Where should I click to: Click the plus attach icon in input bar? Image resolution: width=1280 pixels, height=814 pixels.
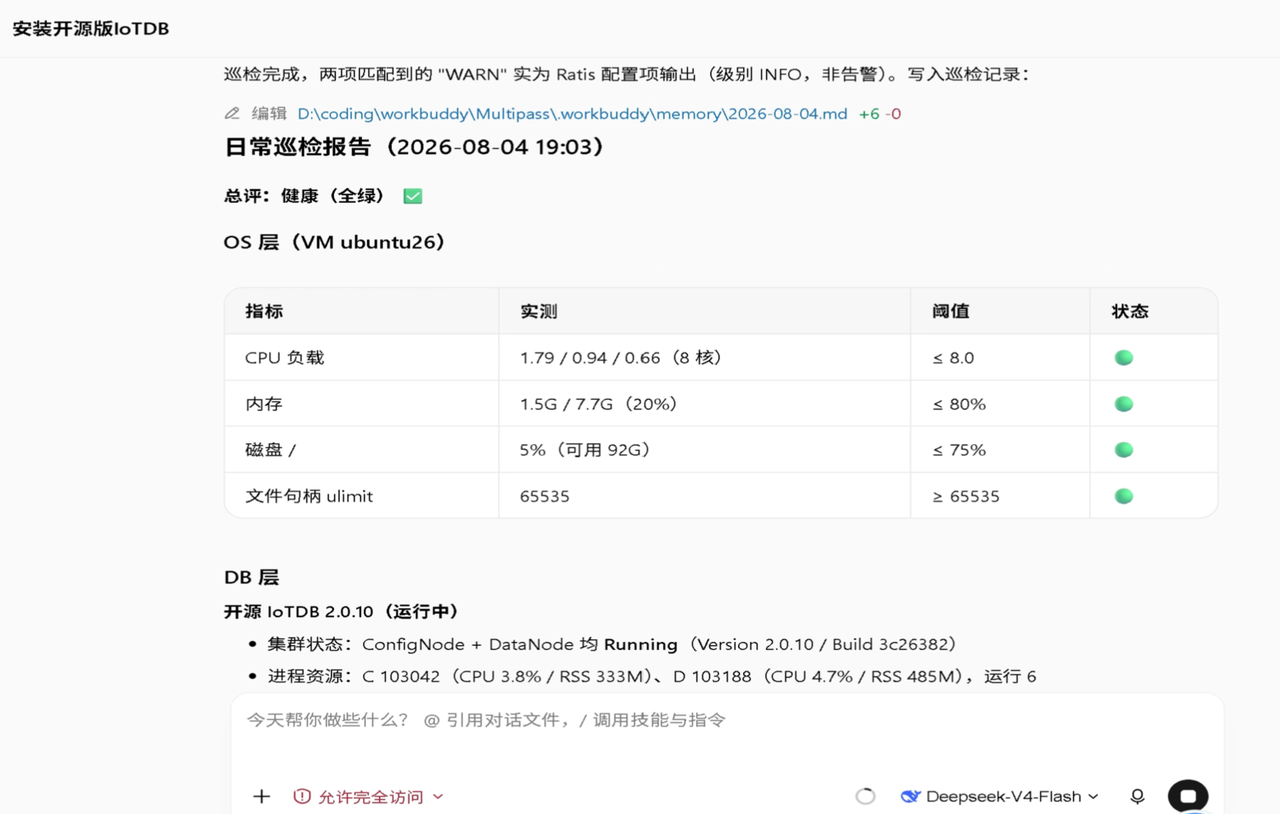(x=261, y=796)
